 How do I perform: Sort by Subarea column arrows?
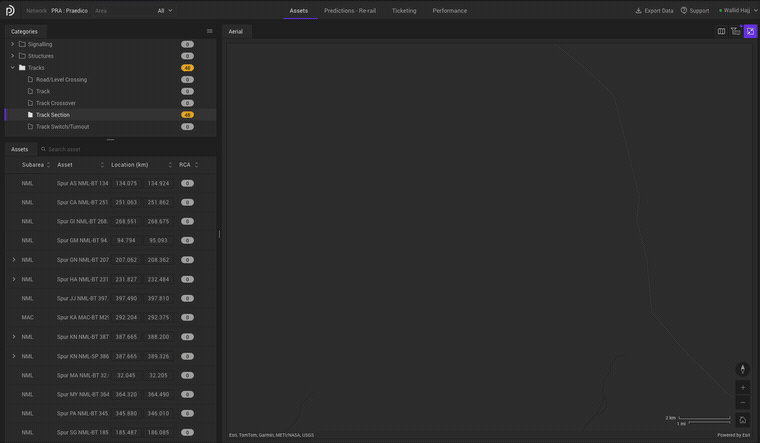48,165
